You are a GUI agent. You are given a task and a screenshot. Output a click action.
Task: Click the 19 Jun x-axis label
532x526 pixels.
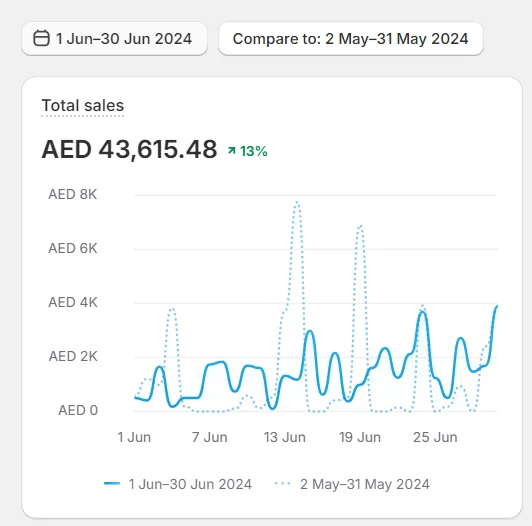[360, 437]
